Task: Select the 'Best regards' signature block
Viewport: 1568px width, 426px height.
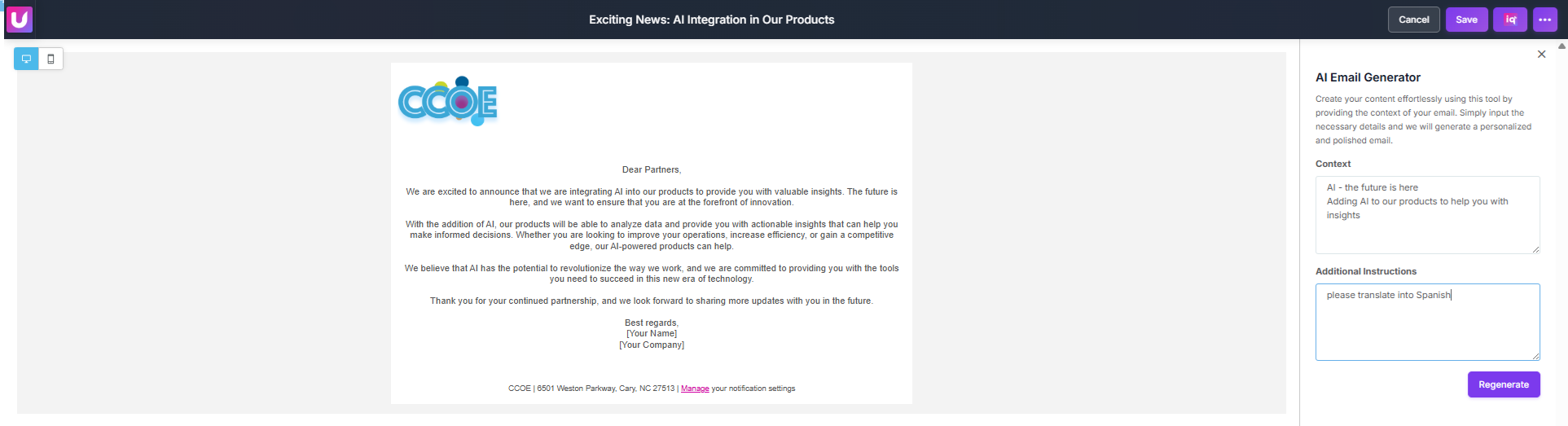Action: coord(652,334)
